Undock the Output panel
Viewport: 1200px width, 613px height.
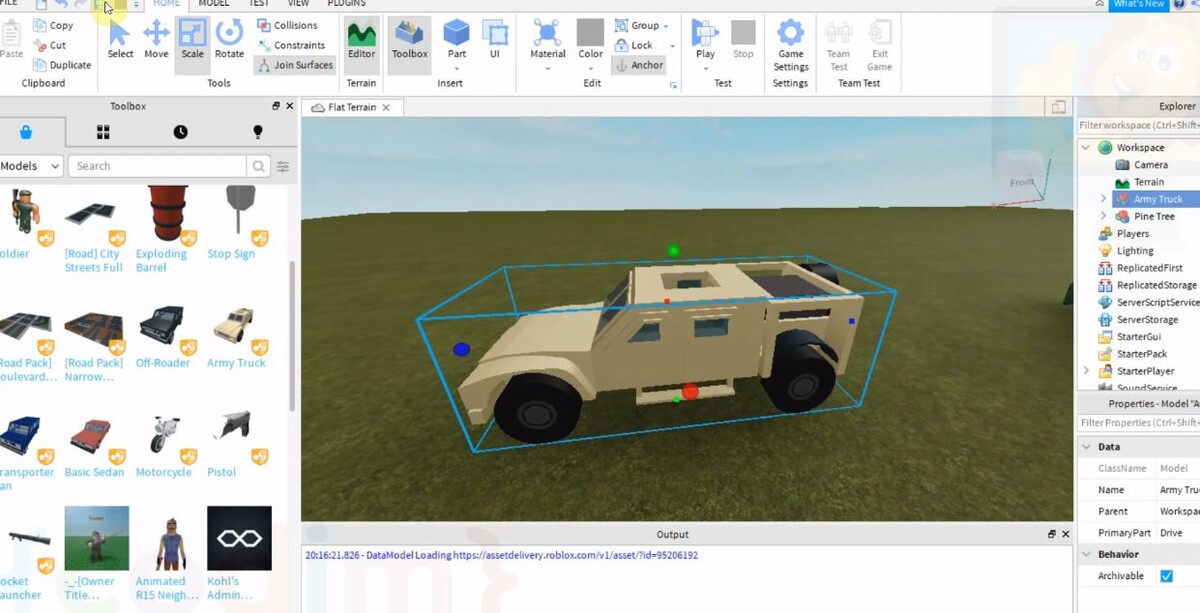pos(1052,535)
